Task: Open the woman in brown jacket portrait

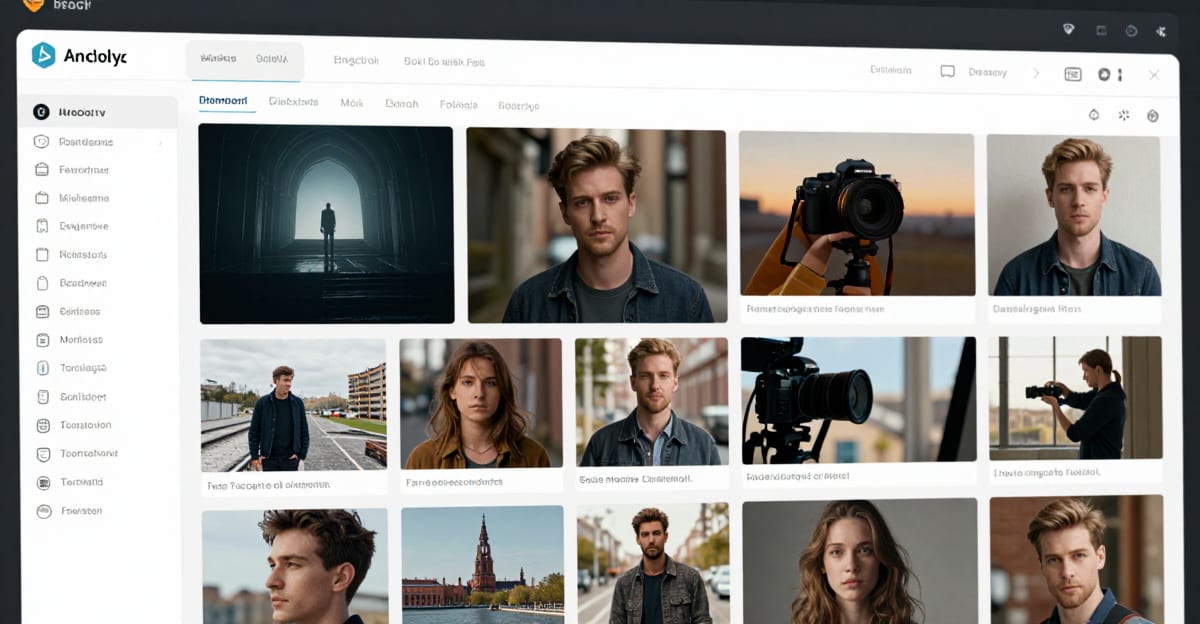Action: [x=481, y=403]
